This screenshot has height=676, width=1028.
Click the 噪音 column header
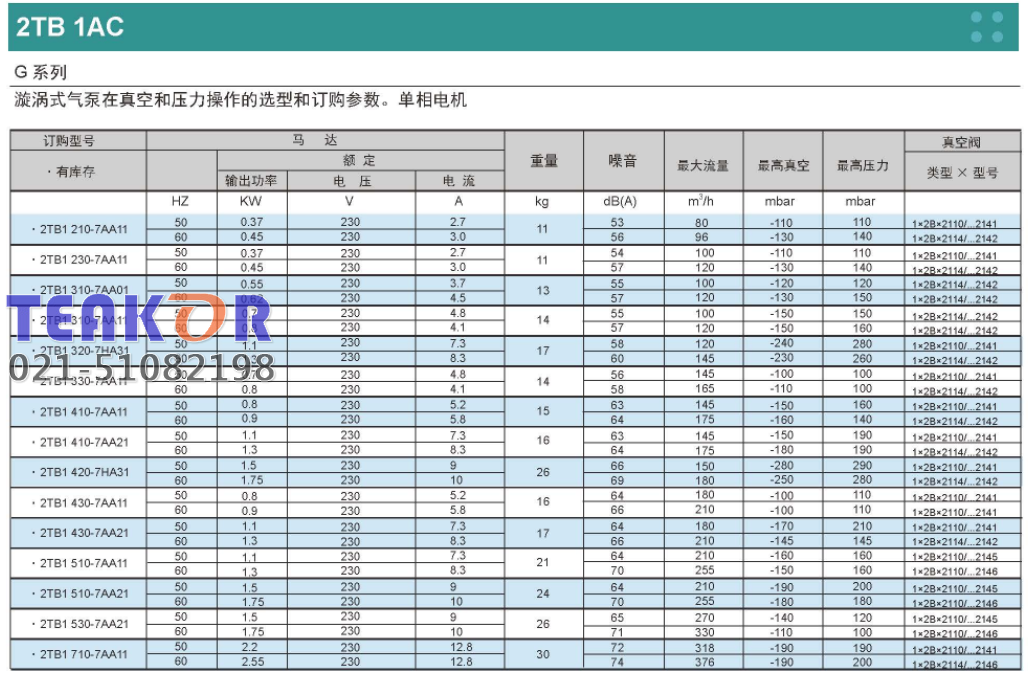pyautogui.click(x=622, y=160)
